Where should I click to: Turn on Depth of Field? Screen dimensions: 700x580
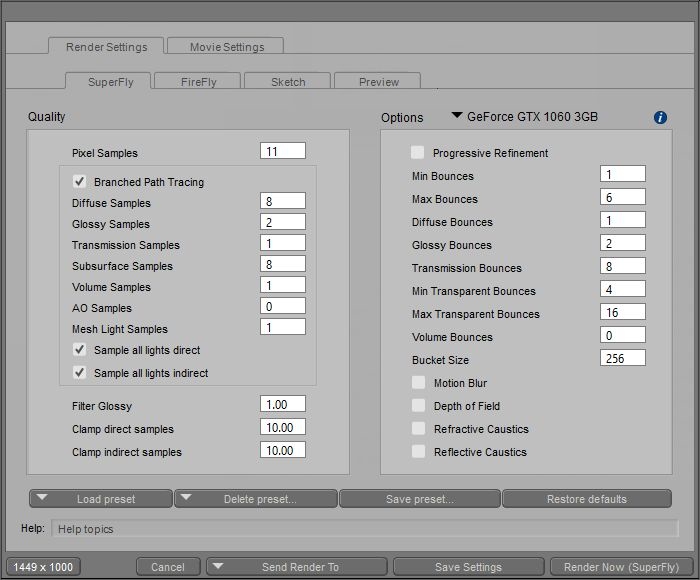tap(418, 406)
